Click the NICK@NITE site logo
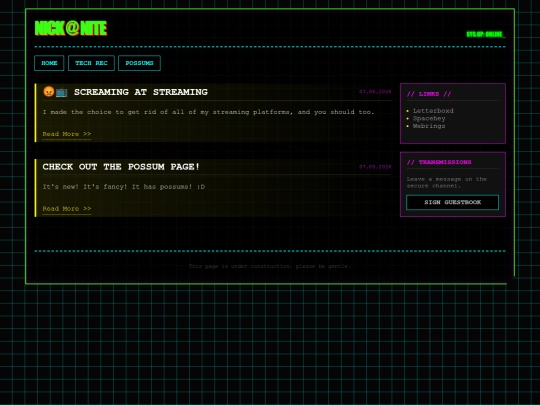 pyautogui.click(x=71, y=28)
